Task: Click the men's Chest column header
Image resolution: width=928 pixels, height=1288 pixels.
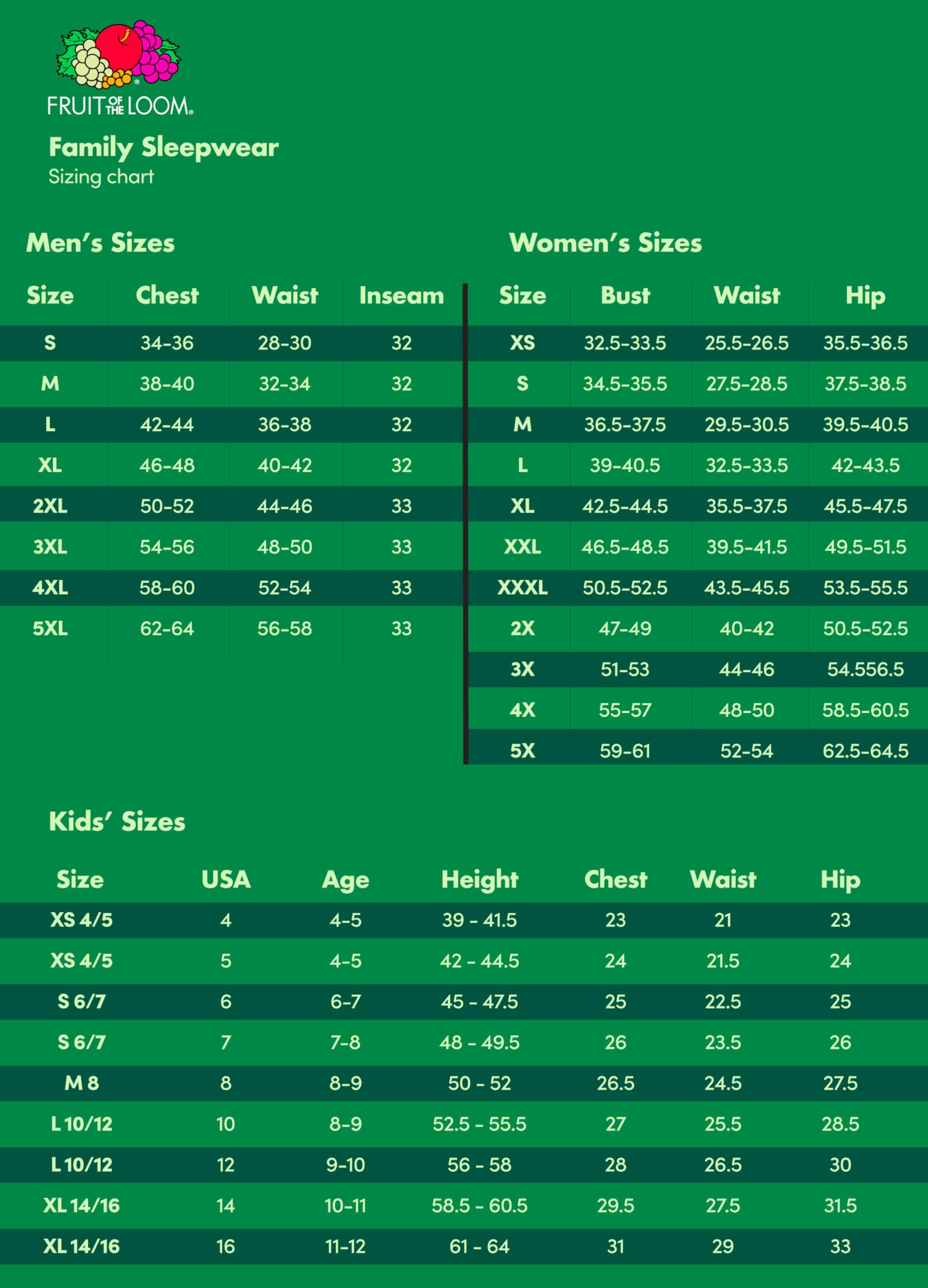Action: pos(167,296)
